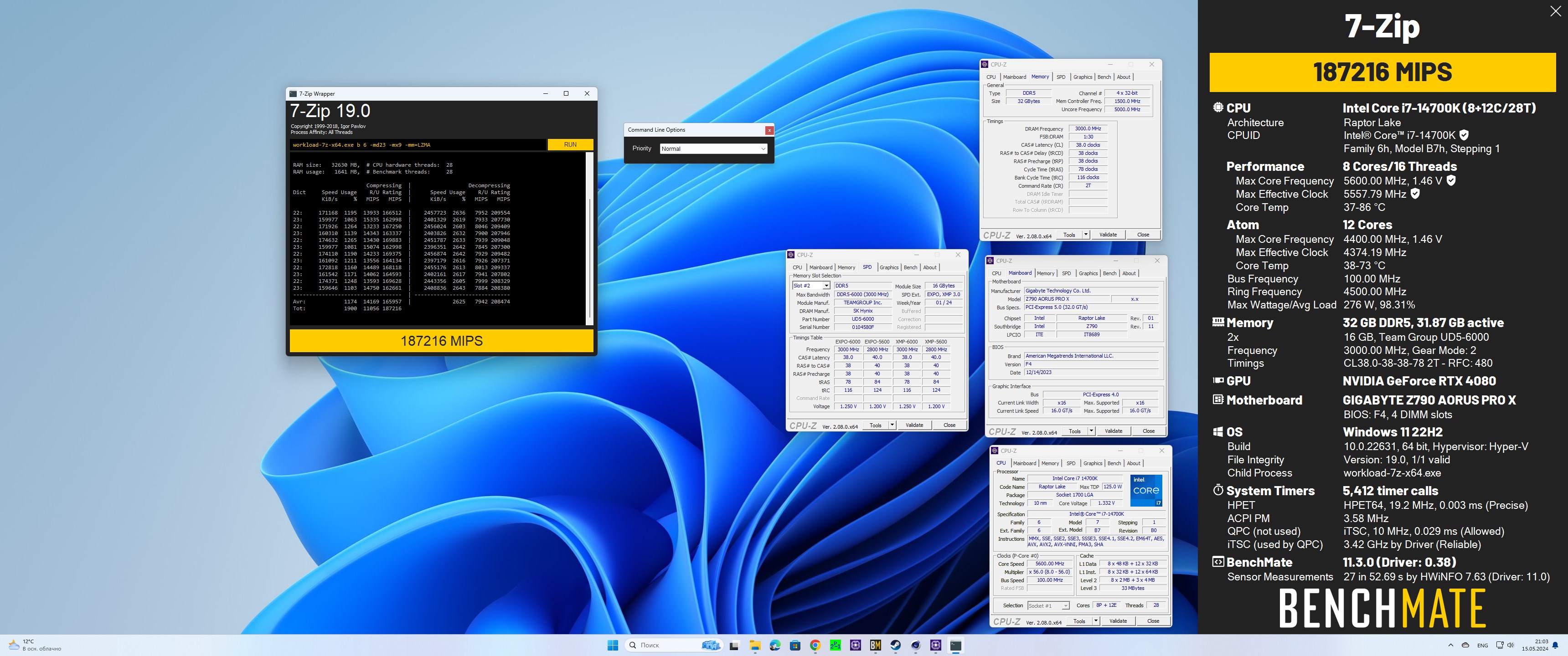Screen dimensions: 1568x656
Task: Click verified shield next to Intel Core i7-14700K CPUID
Action: pyautogui.click(x=1464, y=135)
